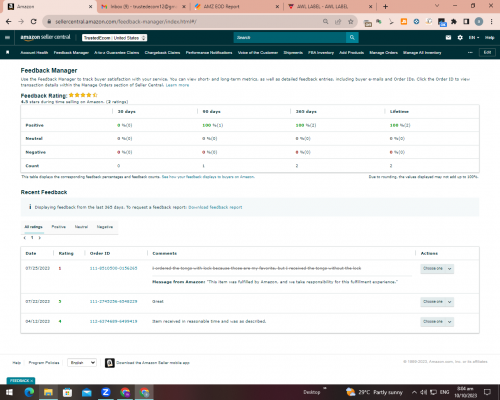The width and height of the screenshot is (500, 400).
Task: Open Chrome tab search chevron
Action: [437, 6]
